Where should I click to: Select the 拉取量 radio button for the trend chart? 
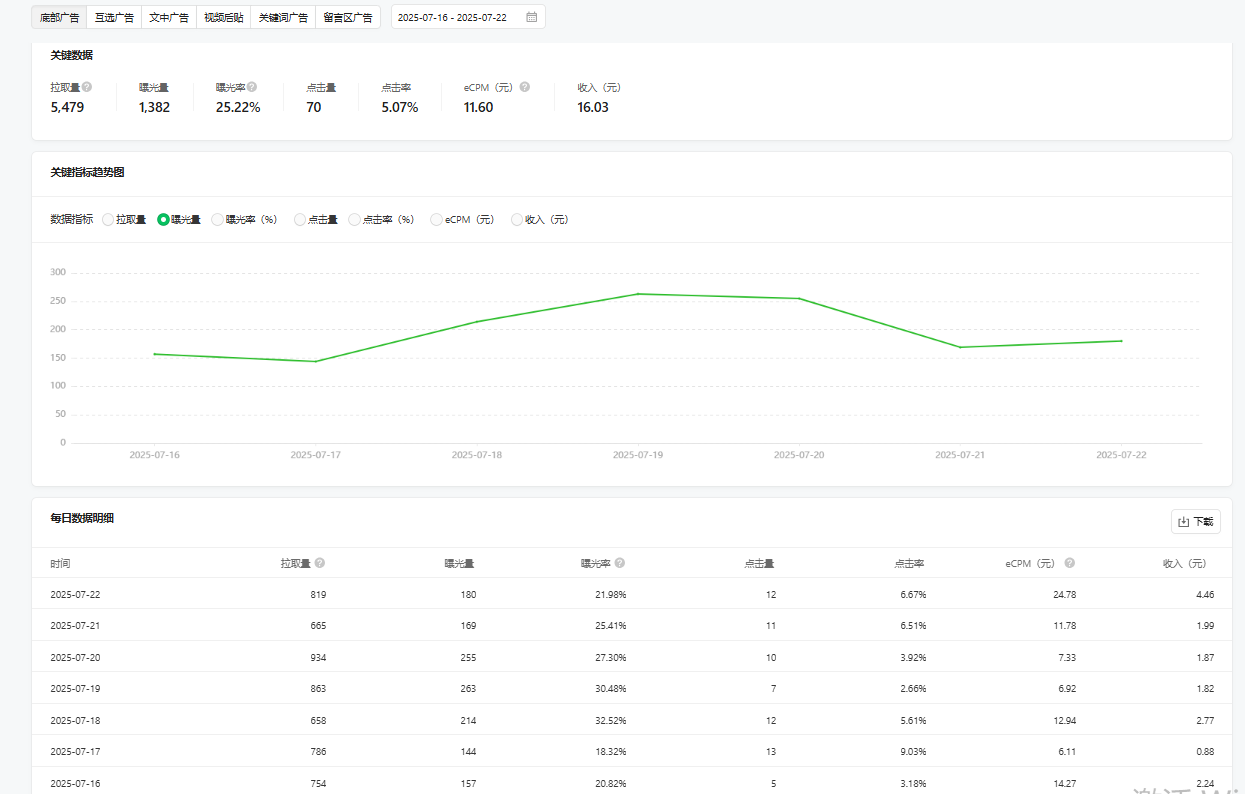[x=108, y=220]
